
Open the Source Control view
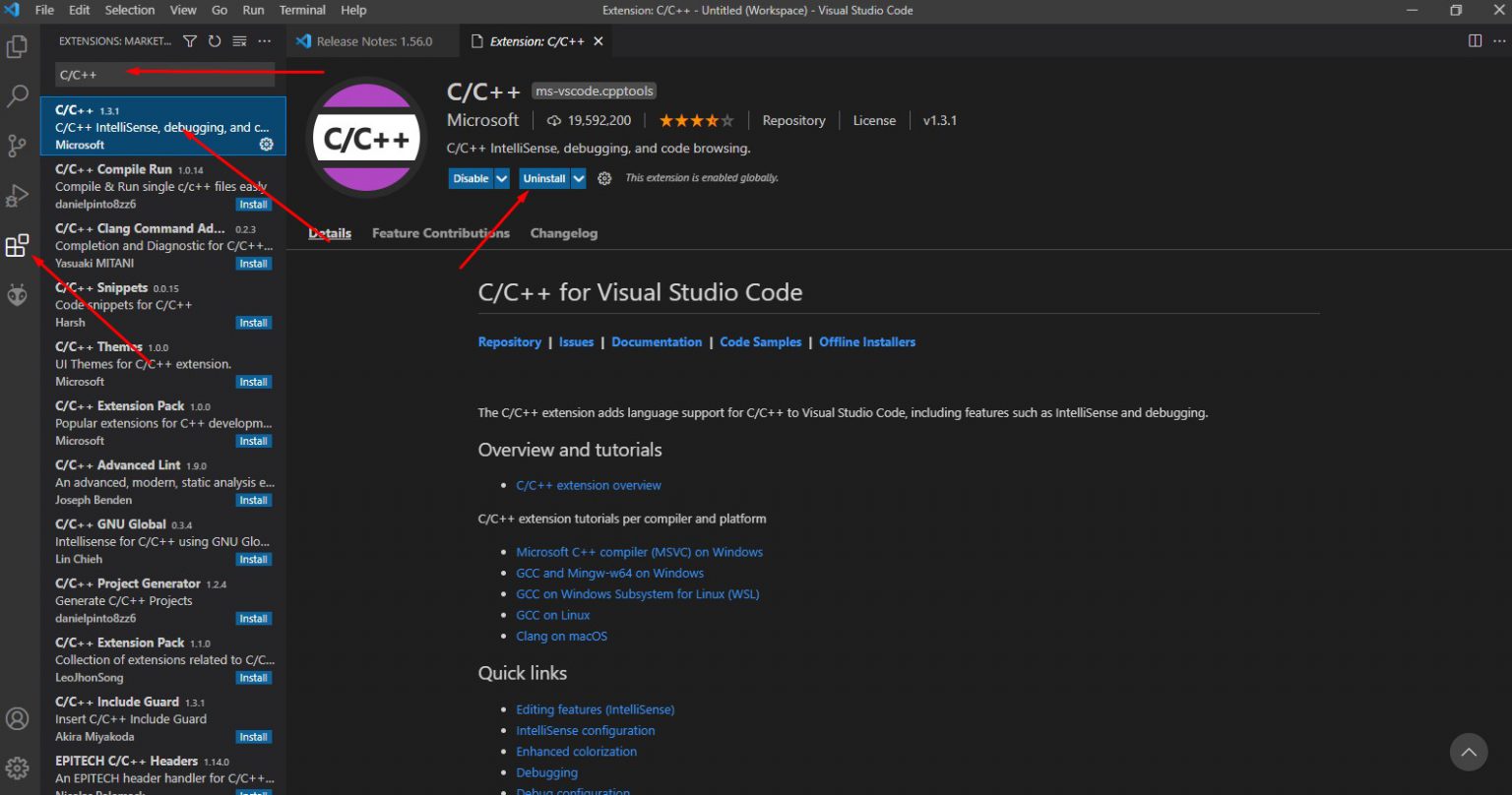17,147
